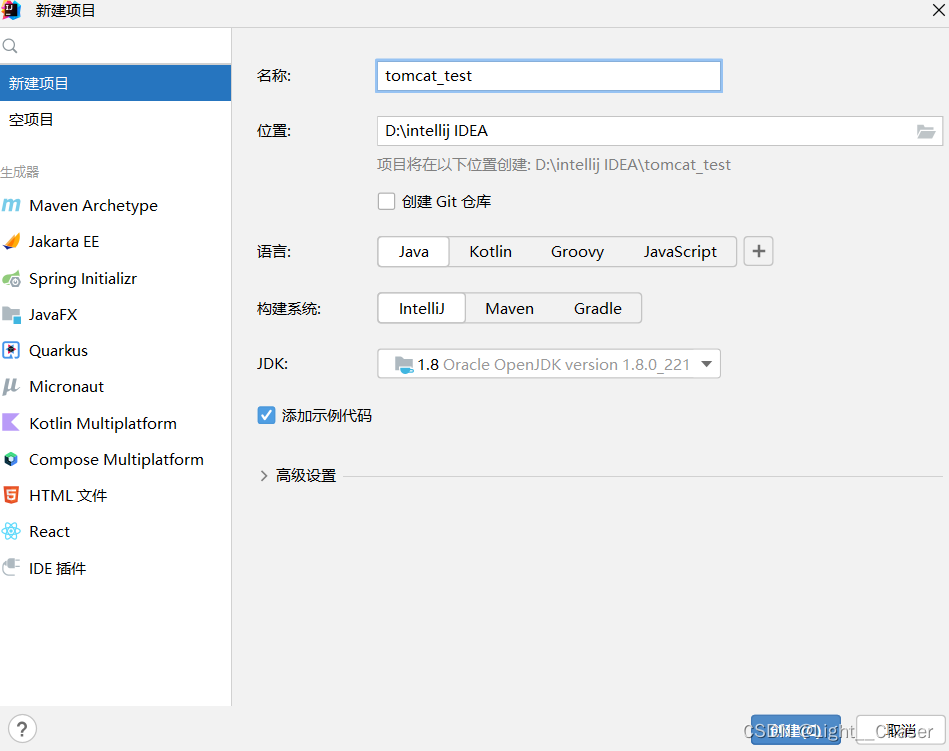Viewport: 949px width, 751px height.
Task: Select the Micronaut generator label
Action: pyautogui.click(x=66, y=387)
